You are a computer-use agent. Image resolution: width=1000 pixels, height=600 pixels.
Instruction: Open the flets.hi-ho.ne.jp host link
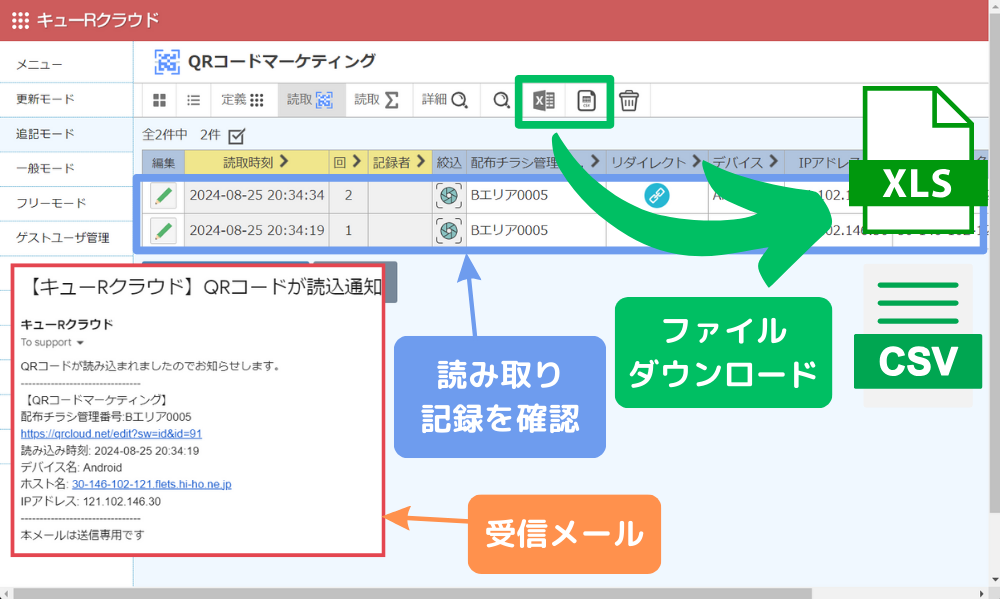pyautogui.click(x=152, y=485)
